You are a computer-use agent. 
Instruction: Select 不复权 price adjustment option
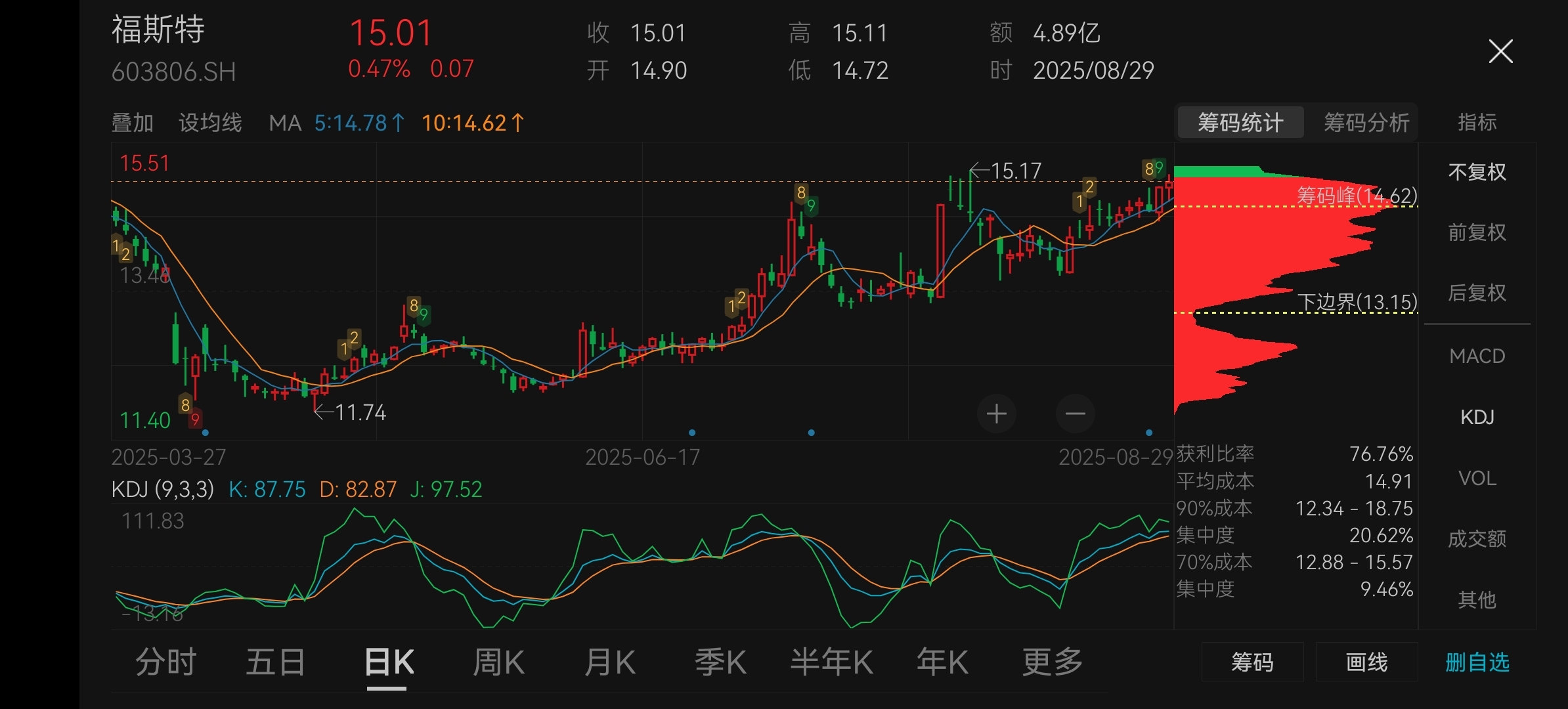coord(1477,172)
